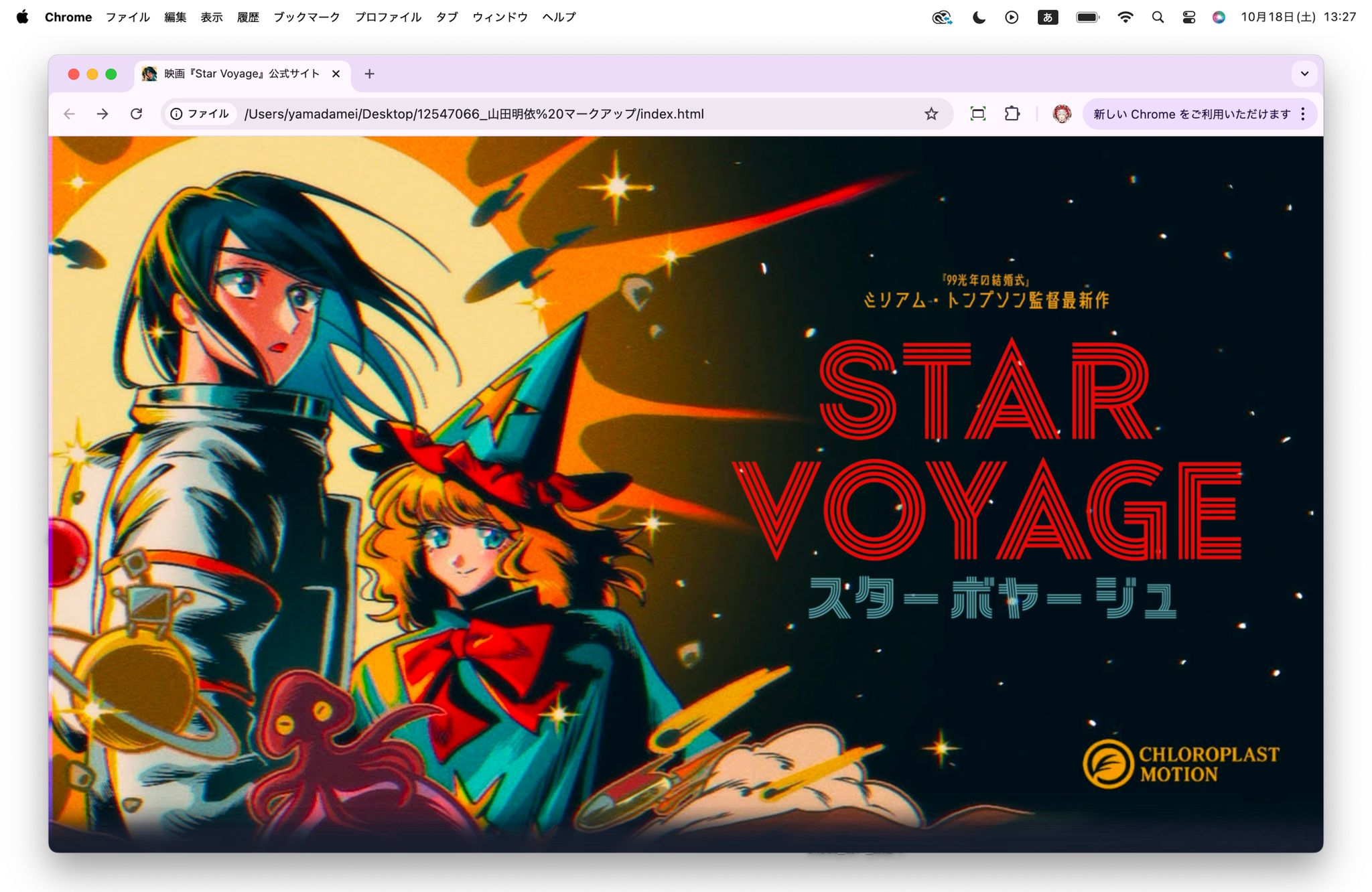Viewport: 1372px width, 892px height.
Task: Check the battery status icon
Action: 1088,17
